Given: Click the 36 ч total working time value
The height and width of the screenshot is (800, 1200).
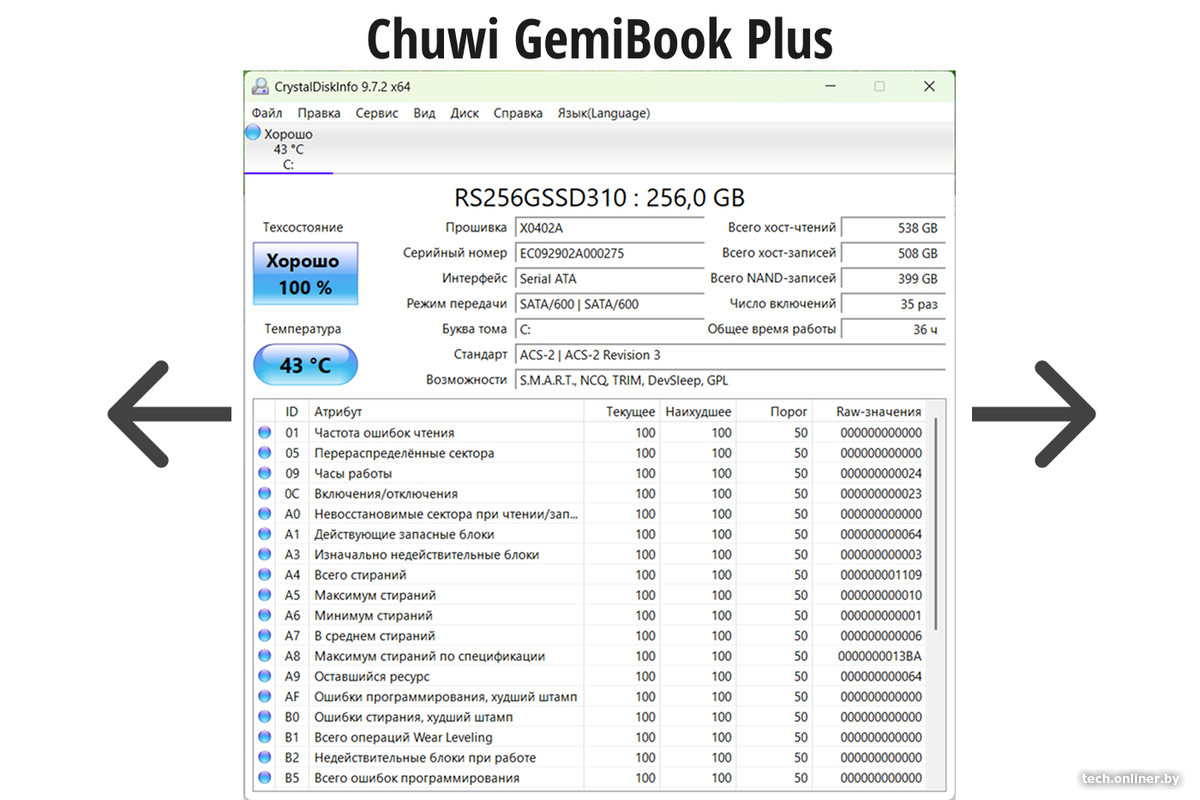Looking at the screenshot, I should point(894,329).
